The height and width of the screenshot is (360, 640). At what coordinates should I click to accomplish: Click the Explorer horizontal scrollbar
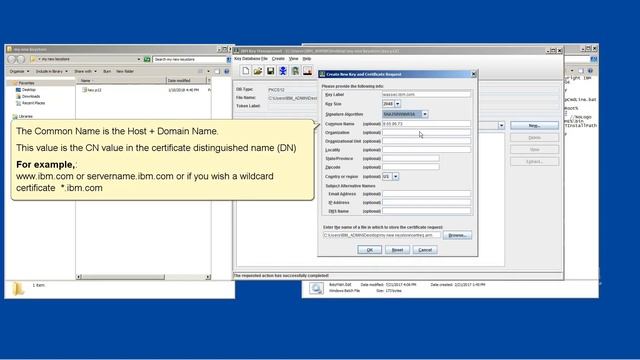point(143,277)
